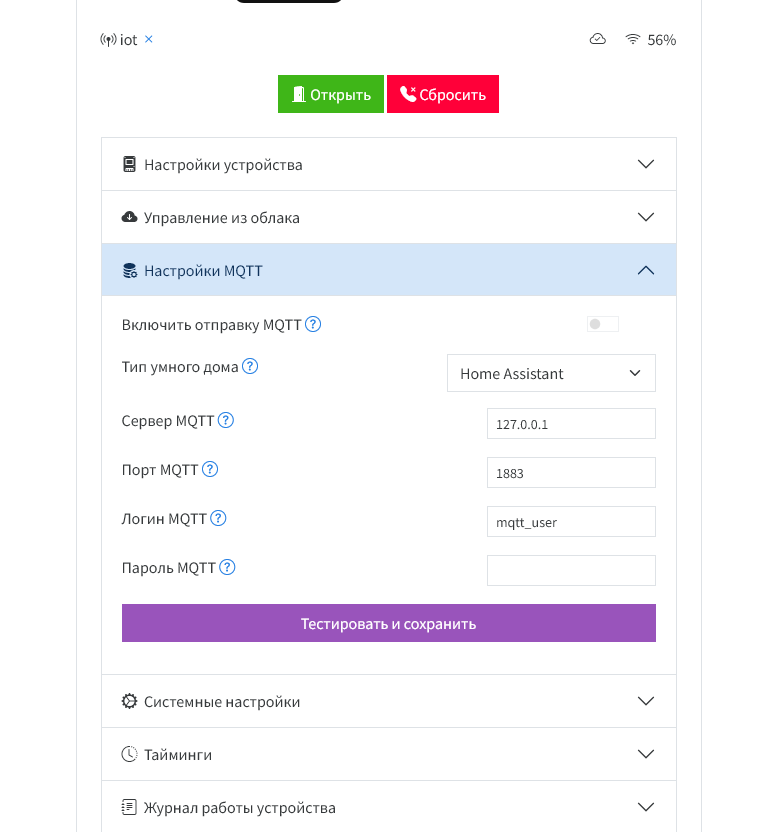Screen dimensions: 777x832
Task: Click the device icon beside Настройки устройства
Action: tap(130, 164)
